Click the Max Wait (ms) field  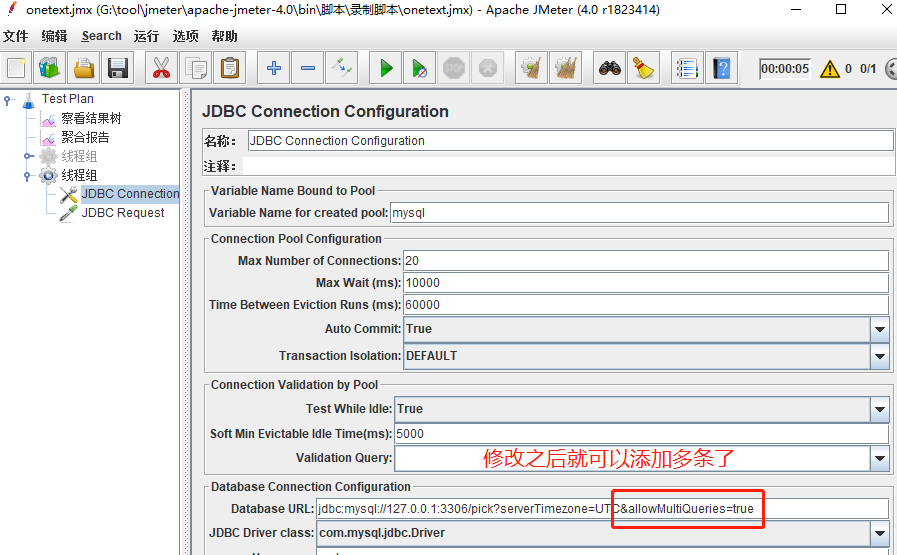coord(646,283)
